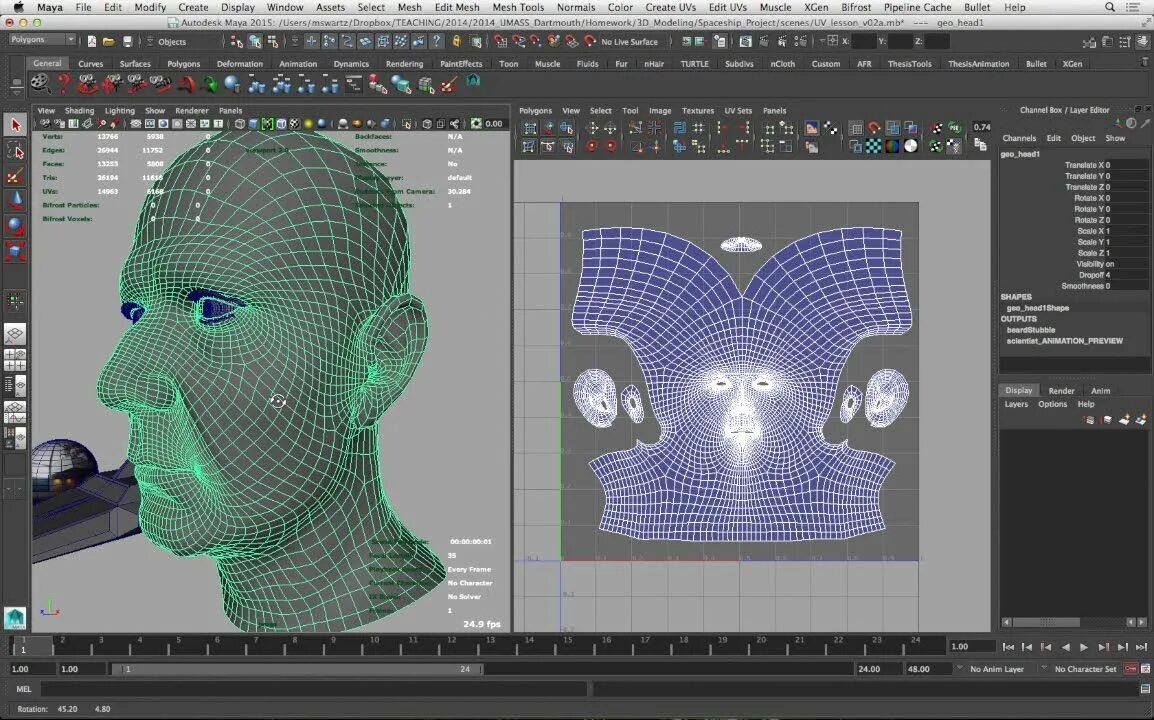
Task: Switch to the Polygons shelf tab
Action: (x=183, y=64)
